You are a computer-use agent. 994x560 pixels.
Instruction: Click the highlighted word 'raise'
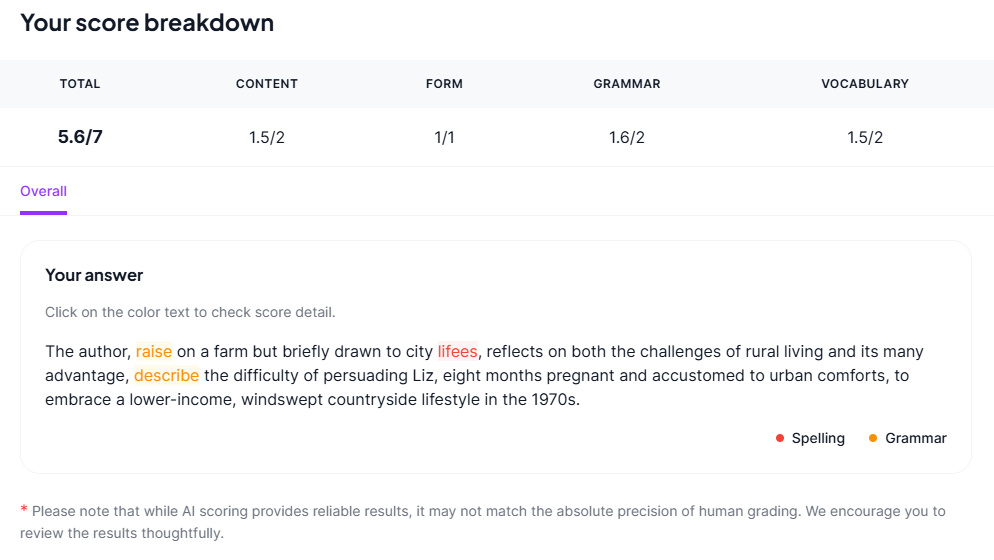coord(154,352)
